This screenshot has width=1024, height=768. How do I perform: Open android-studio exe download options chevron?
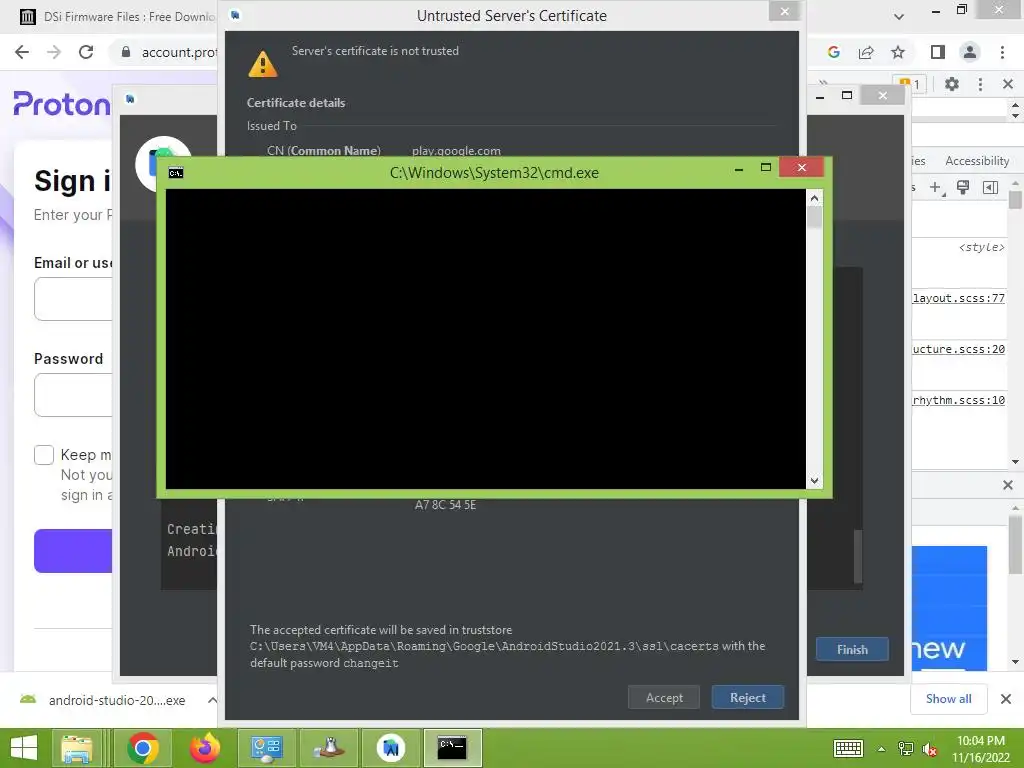(212, 700)
